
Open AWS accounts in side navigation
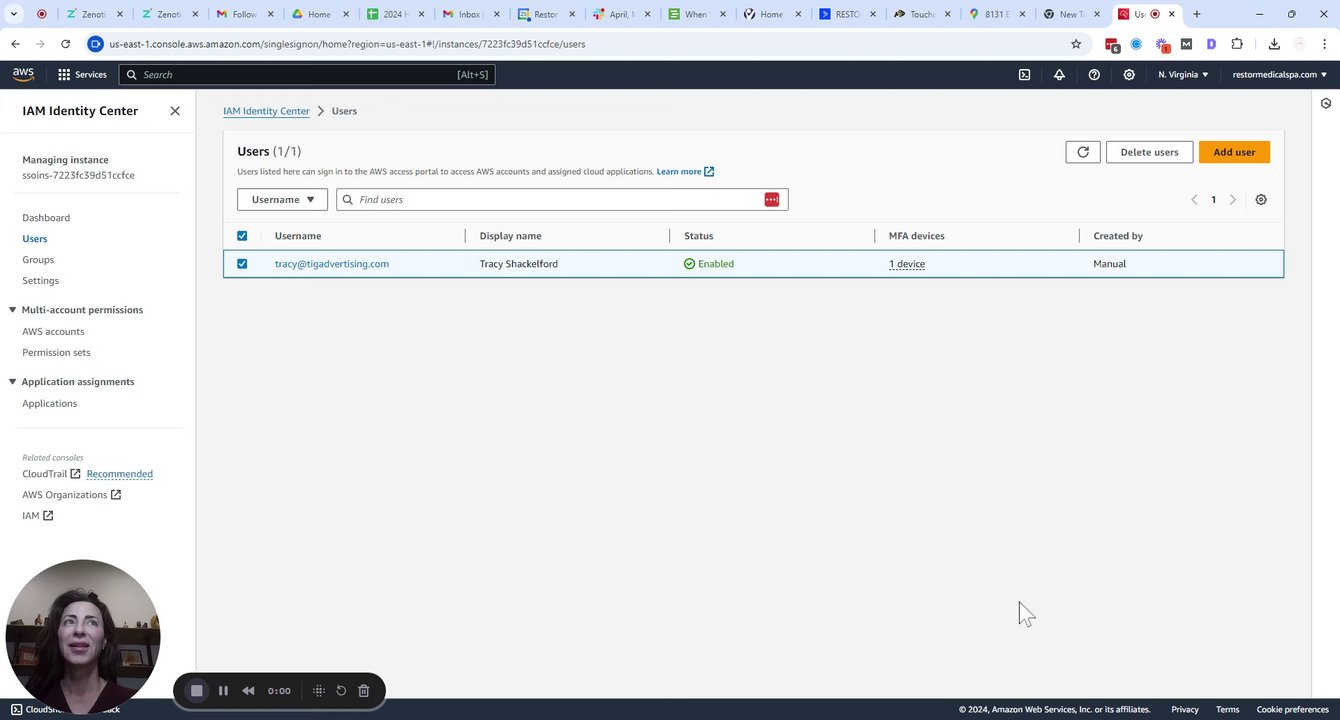[x=53, y=332]
